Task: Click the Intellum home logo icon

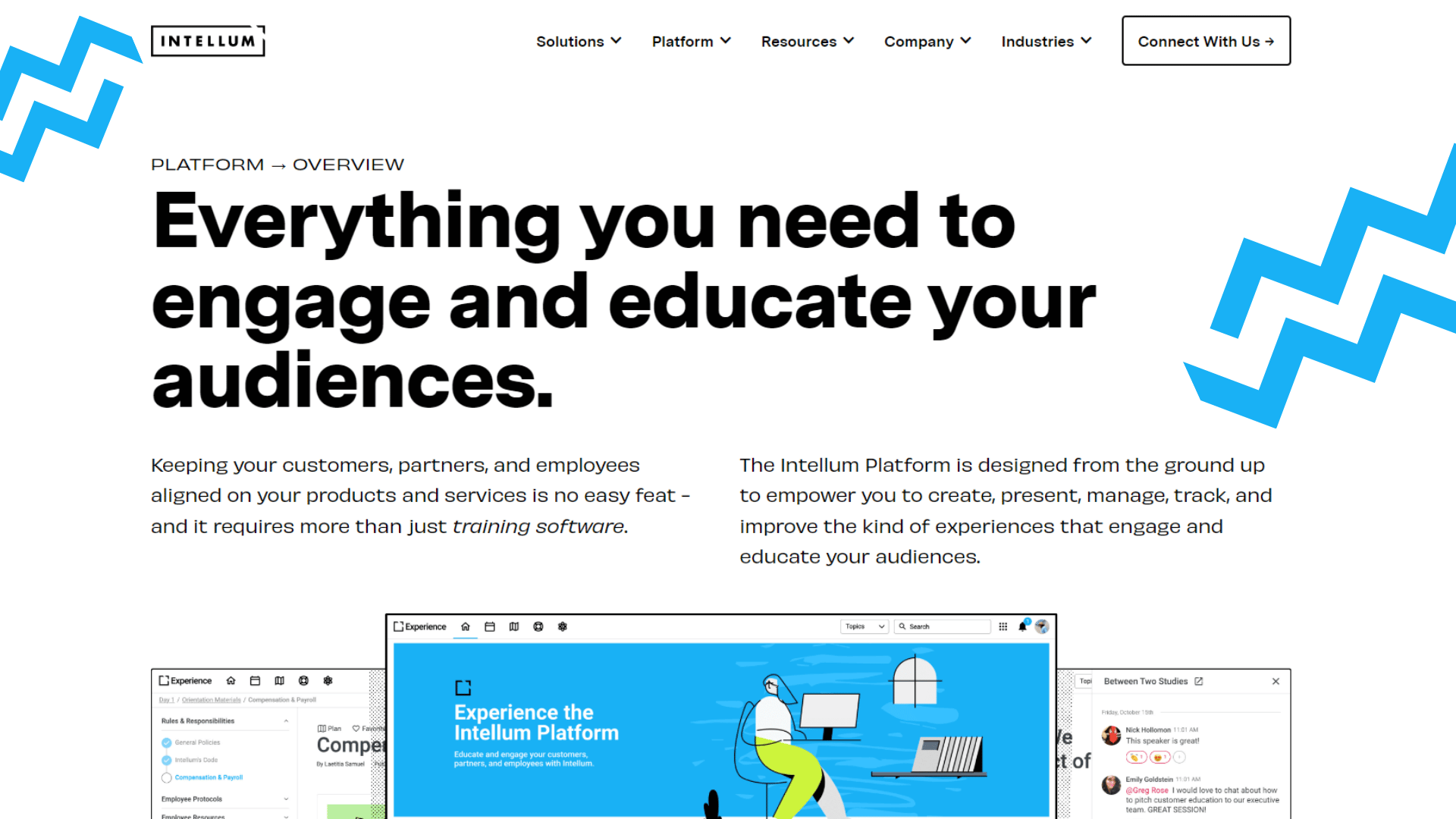Action: point(208,40)
